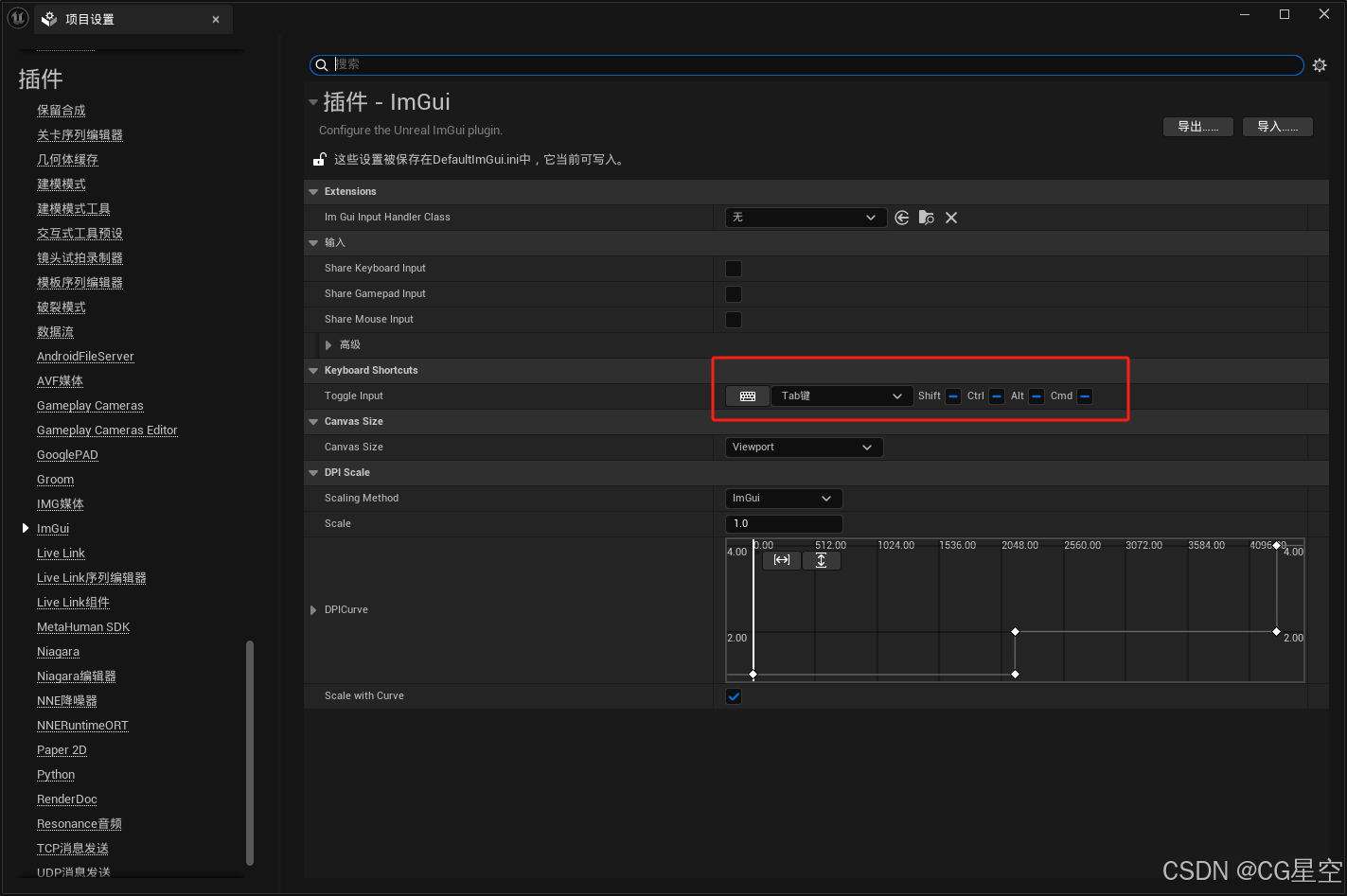
Task: Uncheck Scale with Curve checkbox
Action: click(x=734, y=696)
